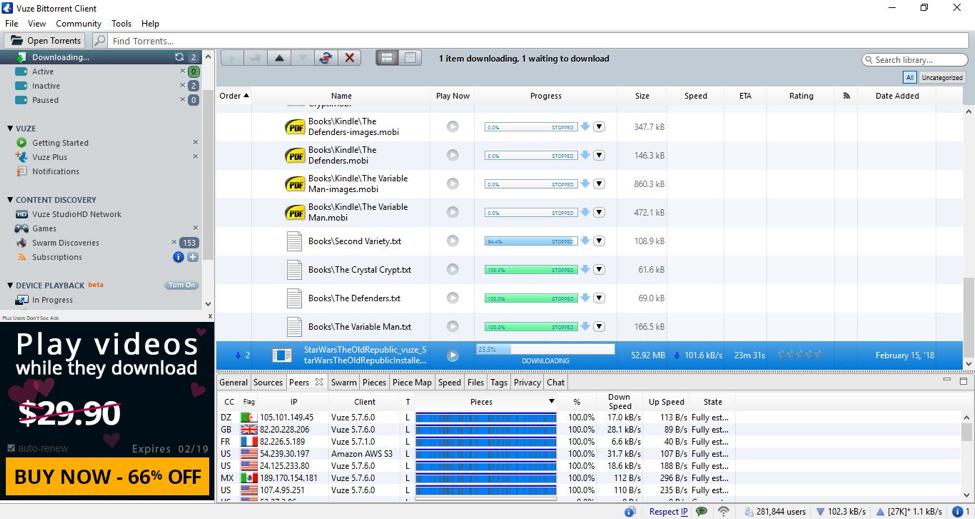Collapse the CONTENT DISCOVERY section
The width and height of the screenshot is (975, 519).
pos(10,200)
